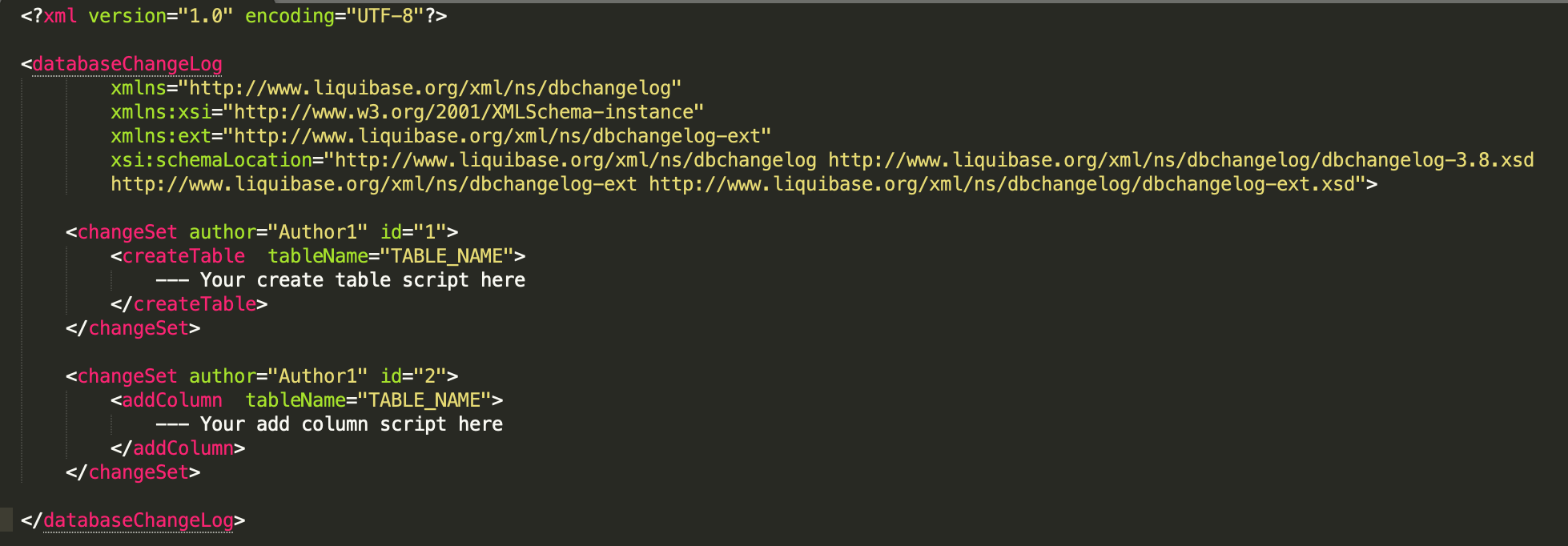Click first changeSet tag with id 1
The image size is (1568, 546).
click(262, 232)
